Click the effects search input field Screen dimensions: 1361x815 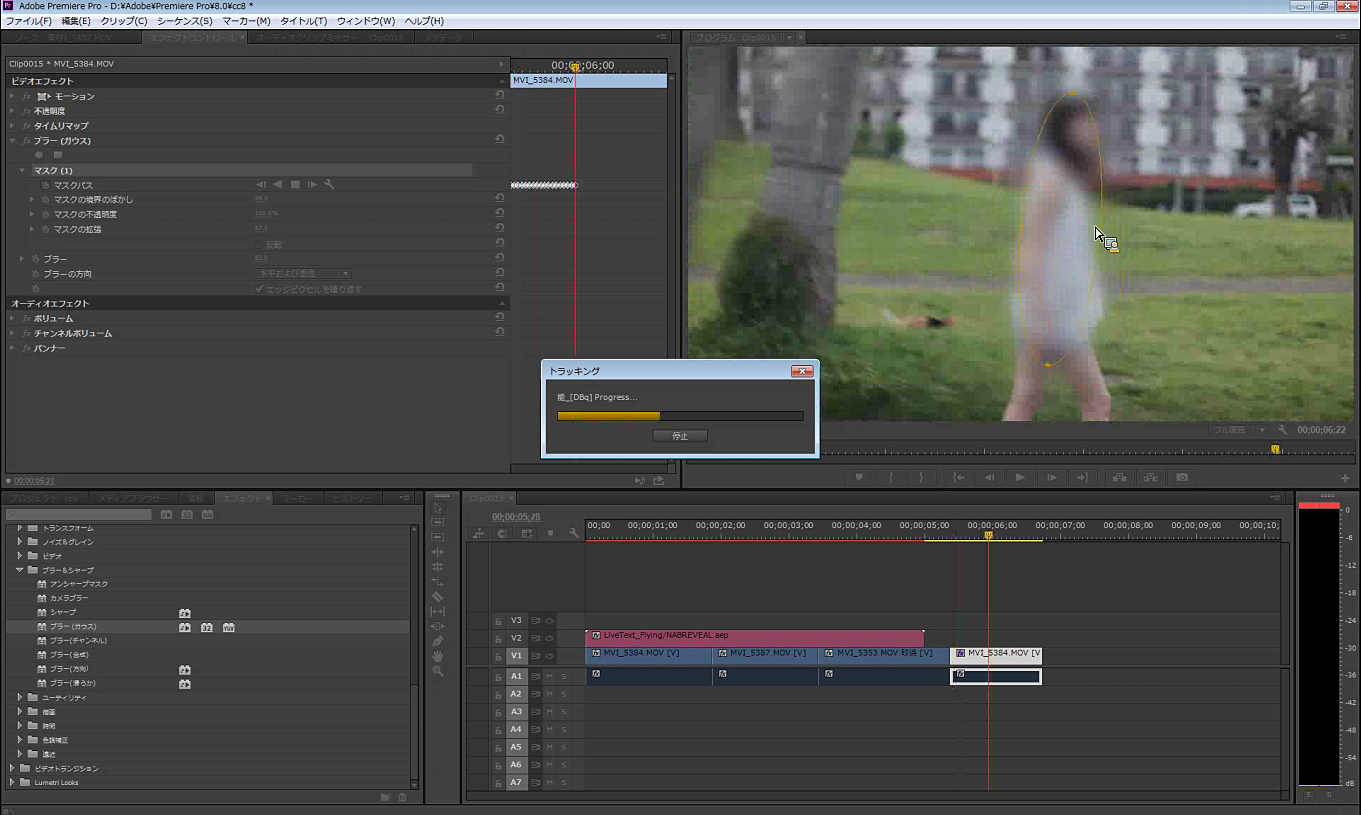pyautogui.click(x=79, y=514)
